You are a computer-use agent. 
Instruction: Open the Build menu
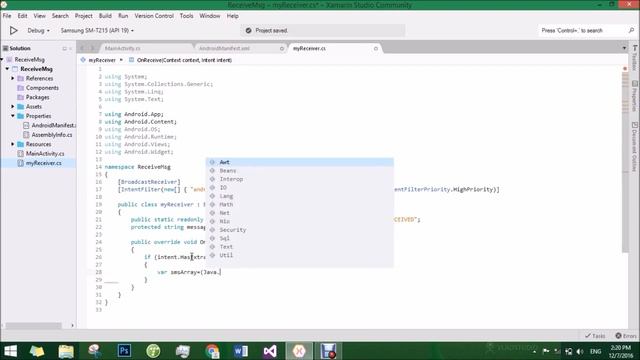click(105, 16)
